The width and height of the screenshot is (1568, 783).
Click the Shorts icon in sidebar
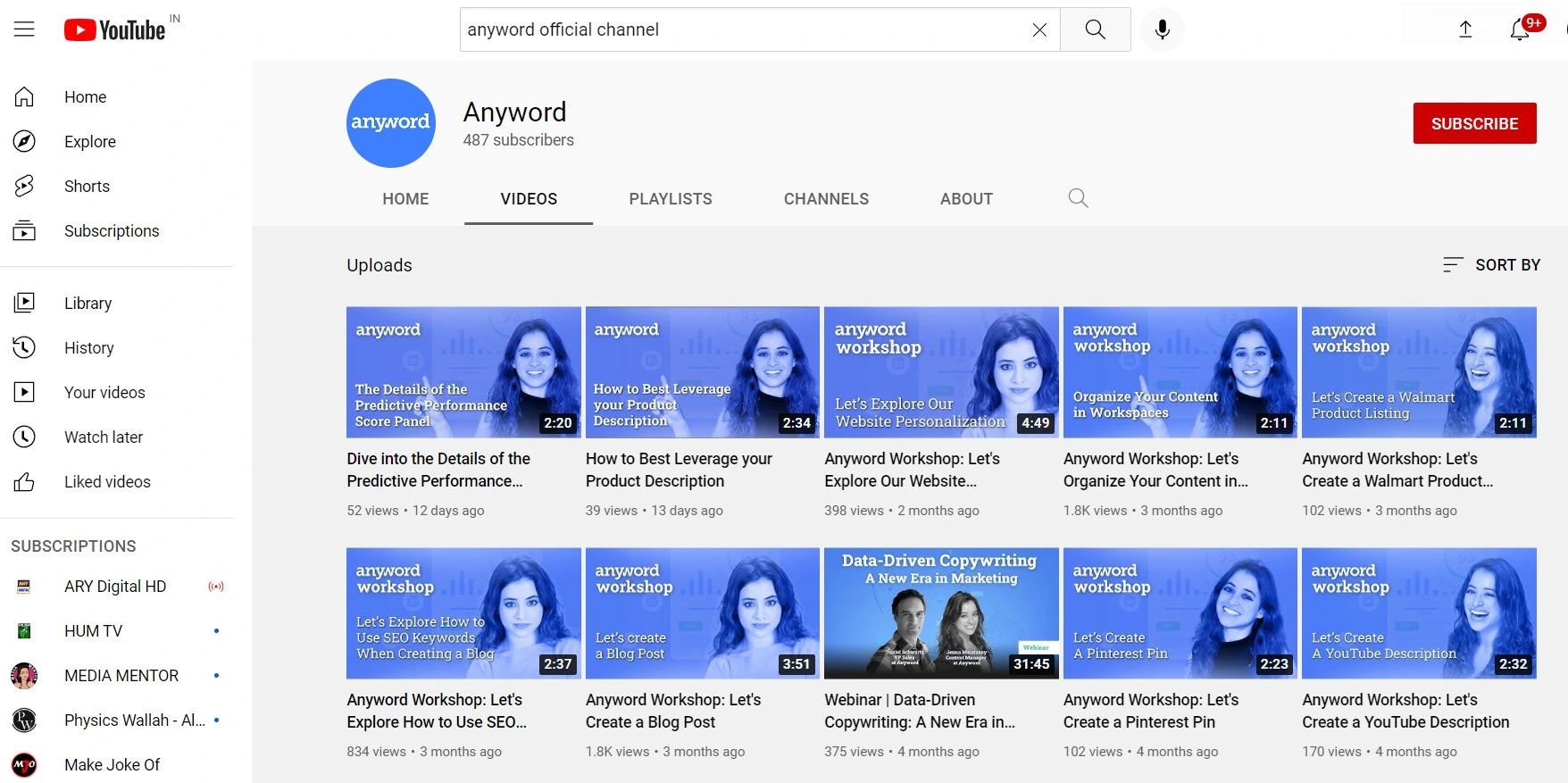coord(24,186)
